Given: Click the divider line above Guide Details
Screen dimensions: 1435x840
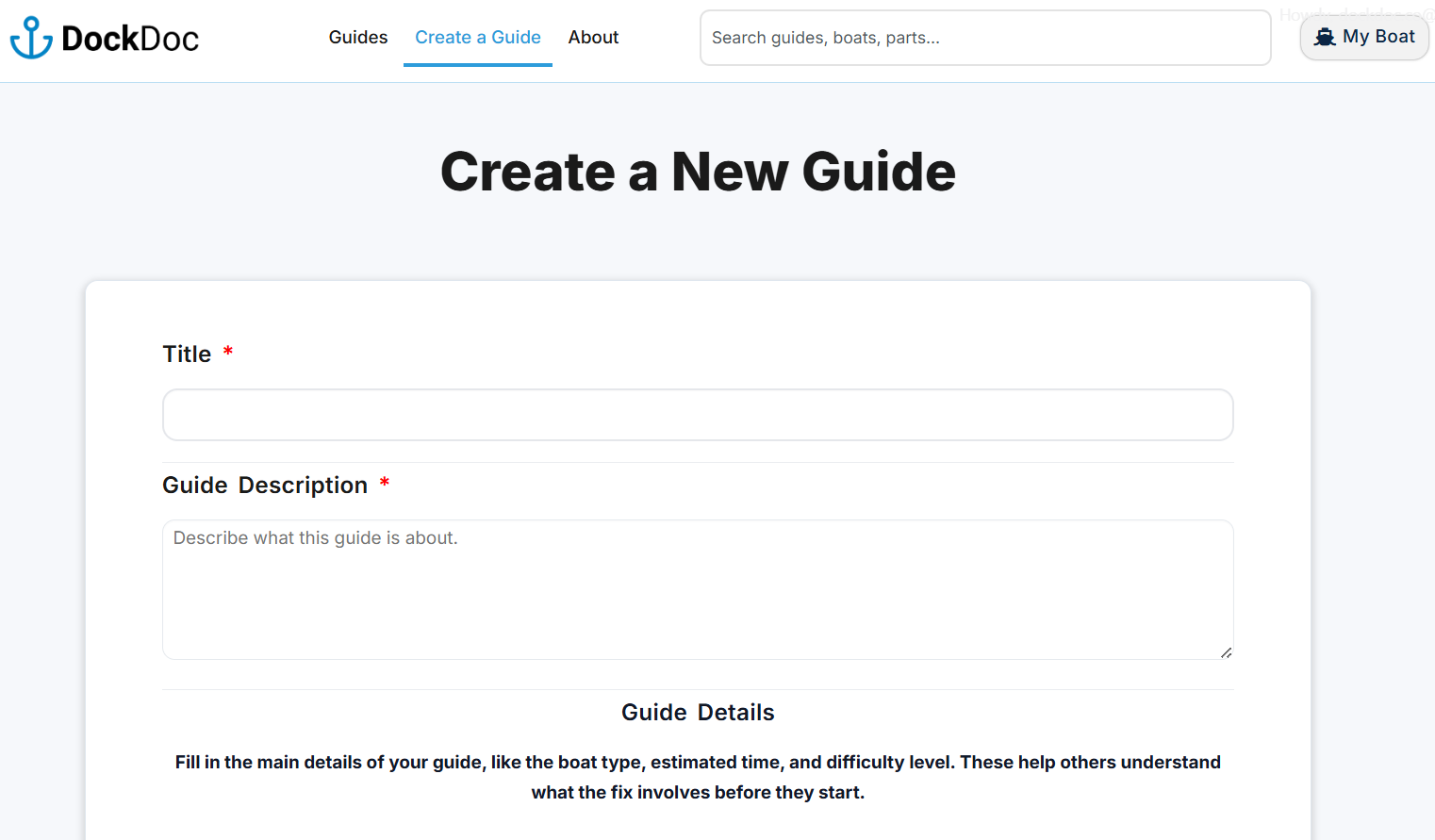Looking at the screenshot, I should point(698,689).
